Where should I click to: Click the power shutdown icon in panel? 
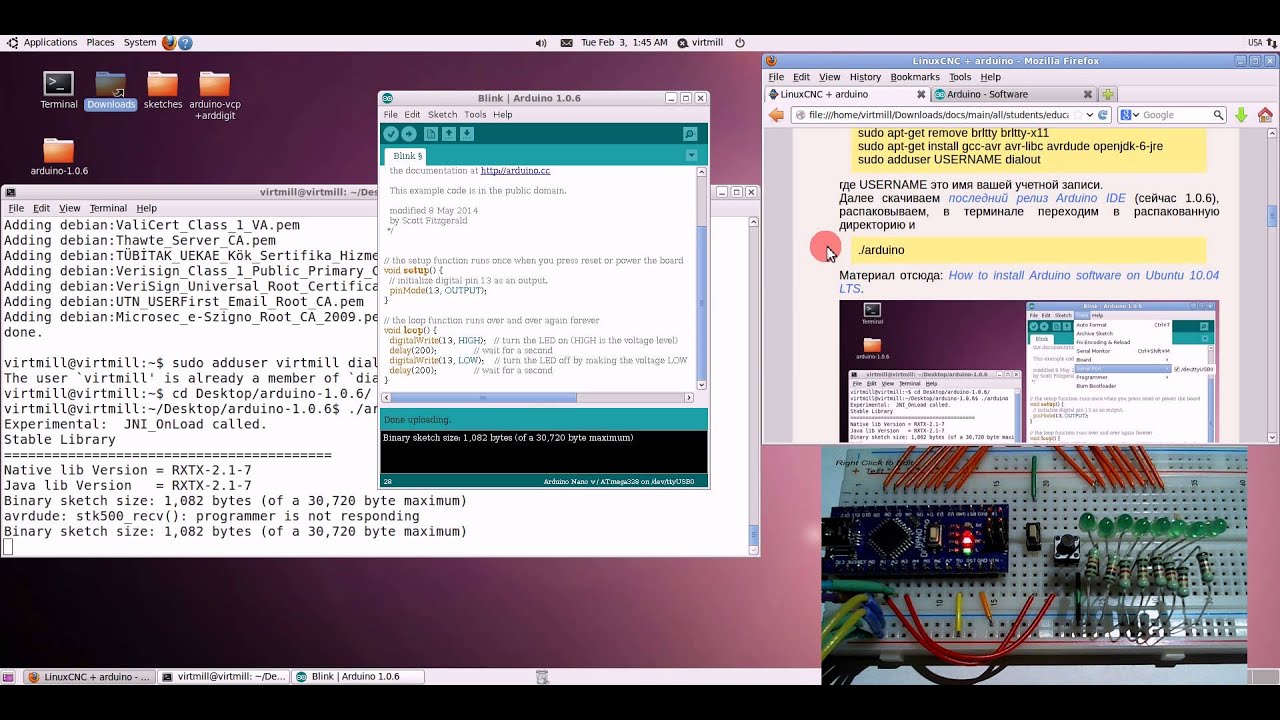coord(740,43)
